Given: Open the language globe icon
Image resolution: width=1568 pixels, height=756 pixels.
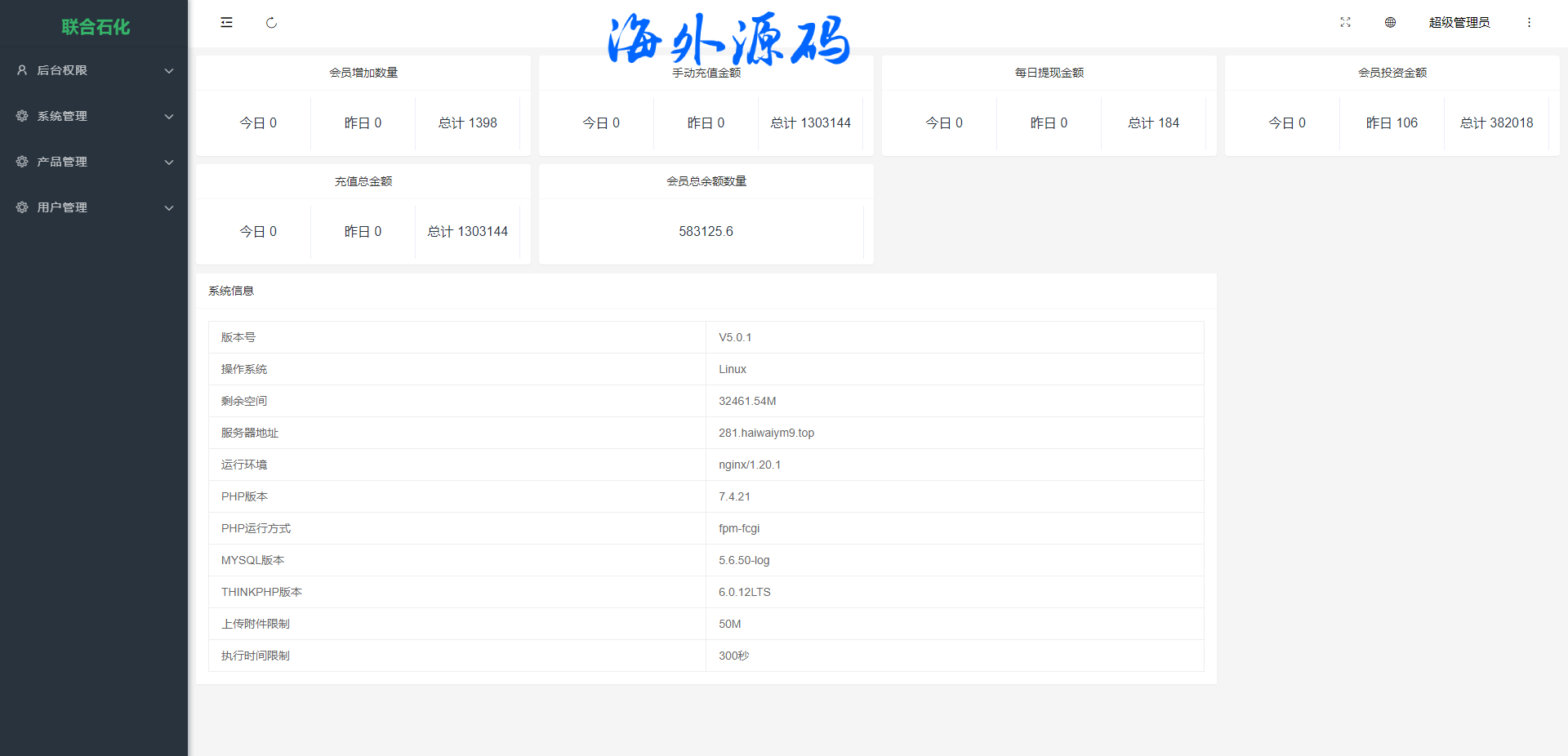Looking at the screenshot, I should coord(1390,23).
